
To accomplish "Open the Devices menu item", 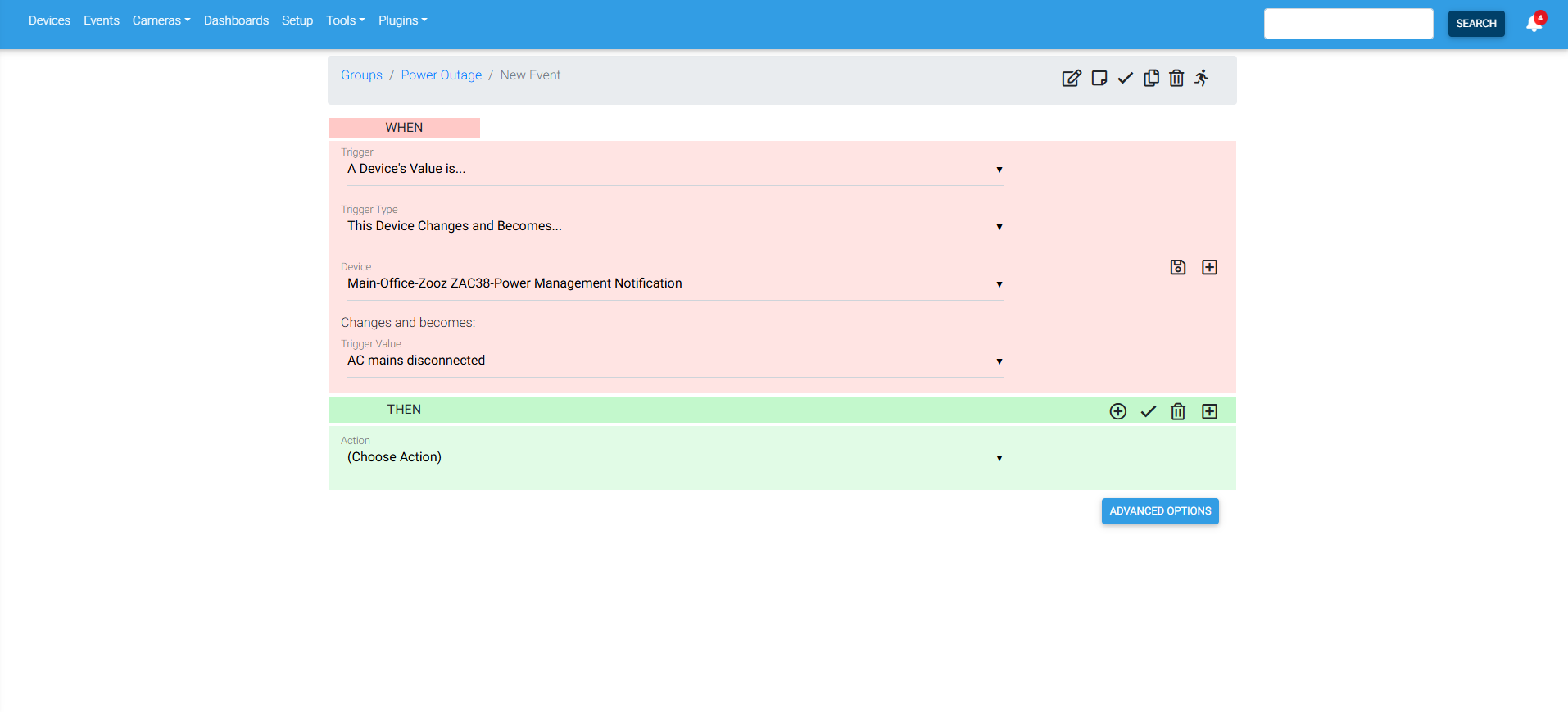I will pos(49,20).
